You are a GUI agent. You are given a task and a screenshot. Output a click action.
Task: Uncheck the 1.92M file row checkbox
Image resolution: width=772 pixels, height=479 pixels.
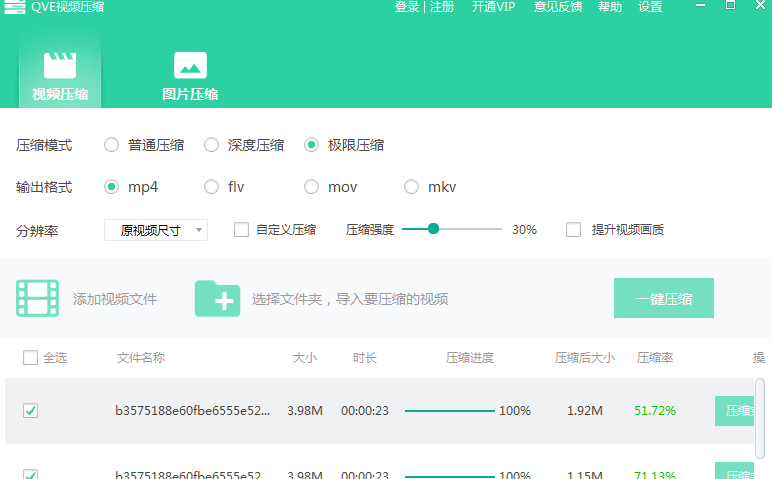tap(31, 411)
